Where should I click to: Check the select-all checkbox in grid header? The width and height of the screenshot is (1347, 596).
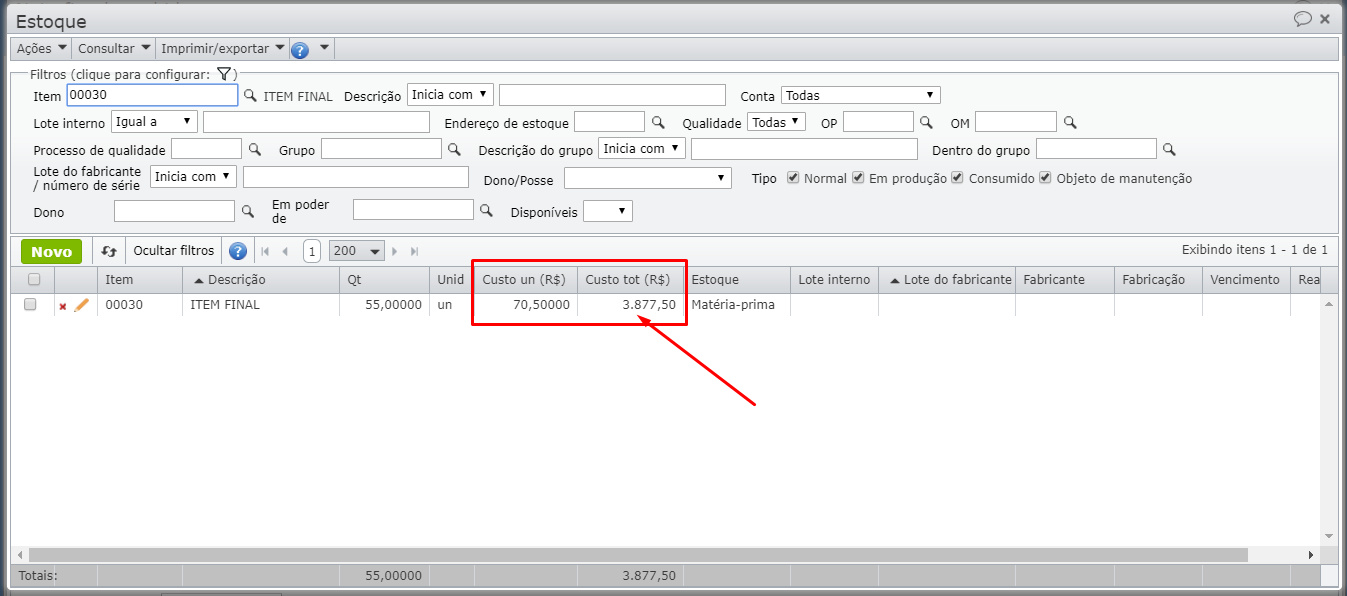pyautogui.click(x=34, y=280)
